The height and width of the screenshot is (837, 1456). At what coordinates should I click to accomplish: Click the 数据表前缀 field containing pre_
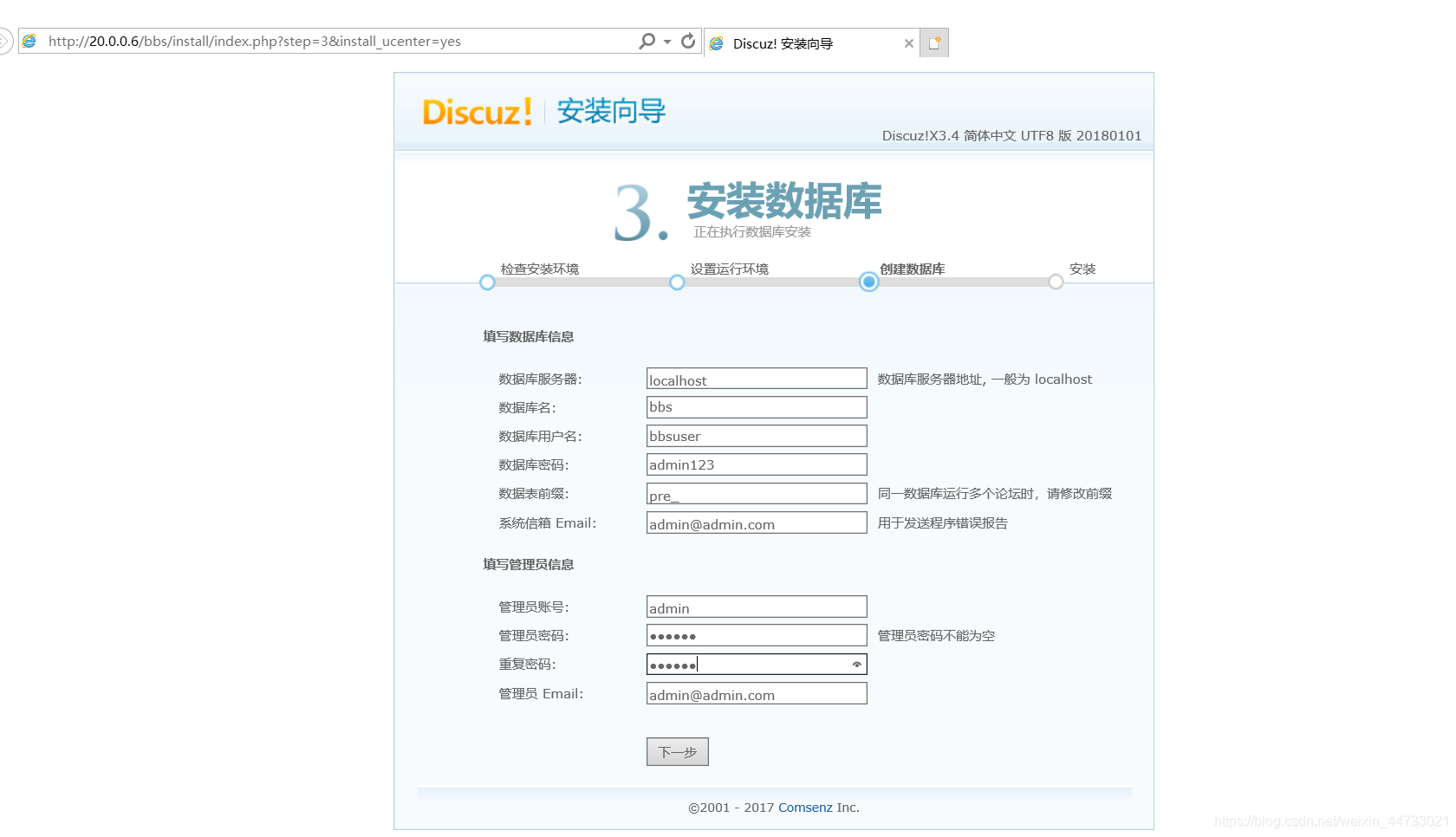pyautogui.click(x=757, y=494)
